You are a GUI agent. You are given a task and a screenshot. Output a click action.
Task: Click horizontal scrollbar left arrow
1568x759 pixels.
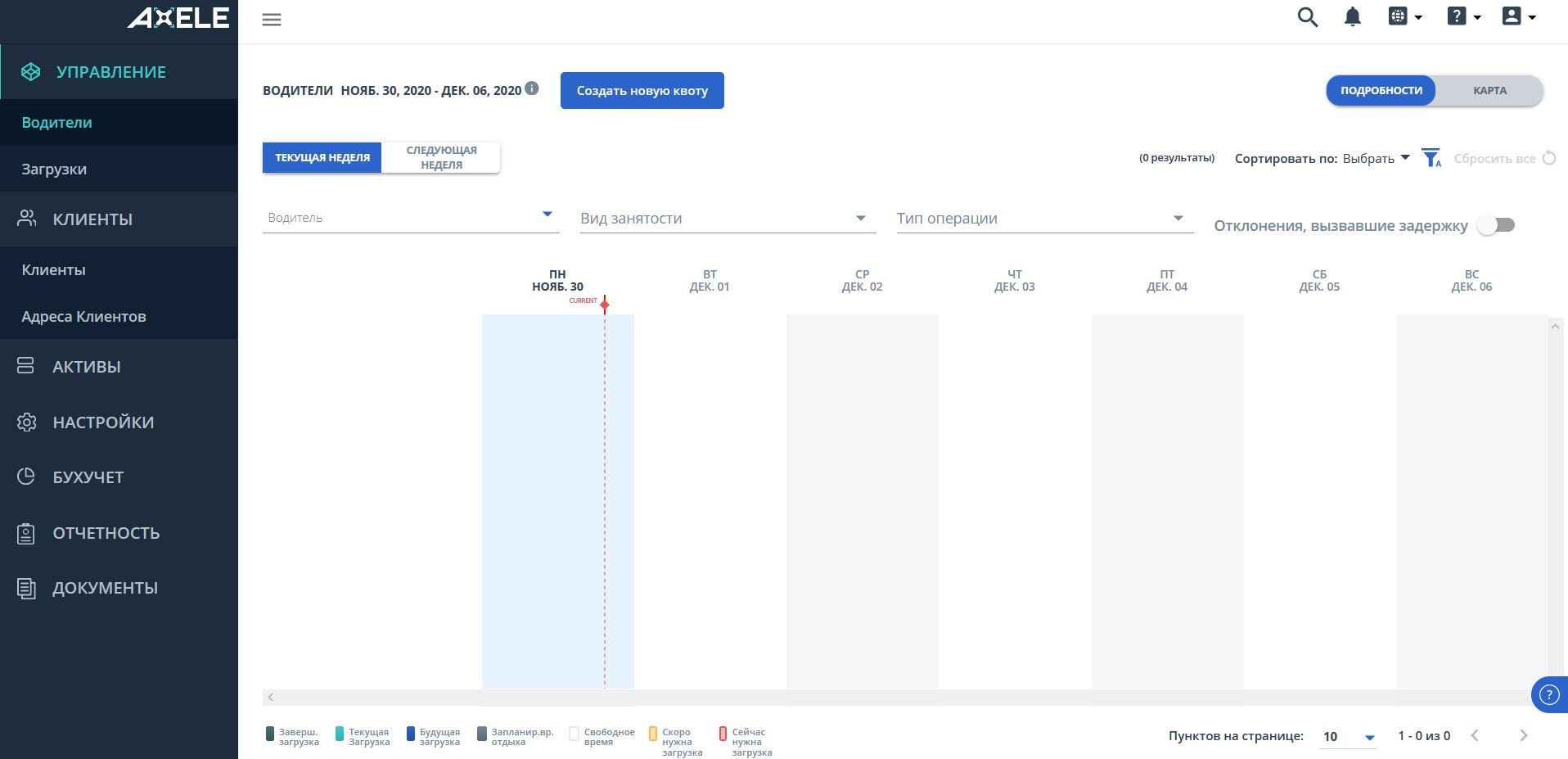point(271,698)
